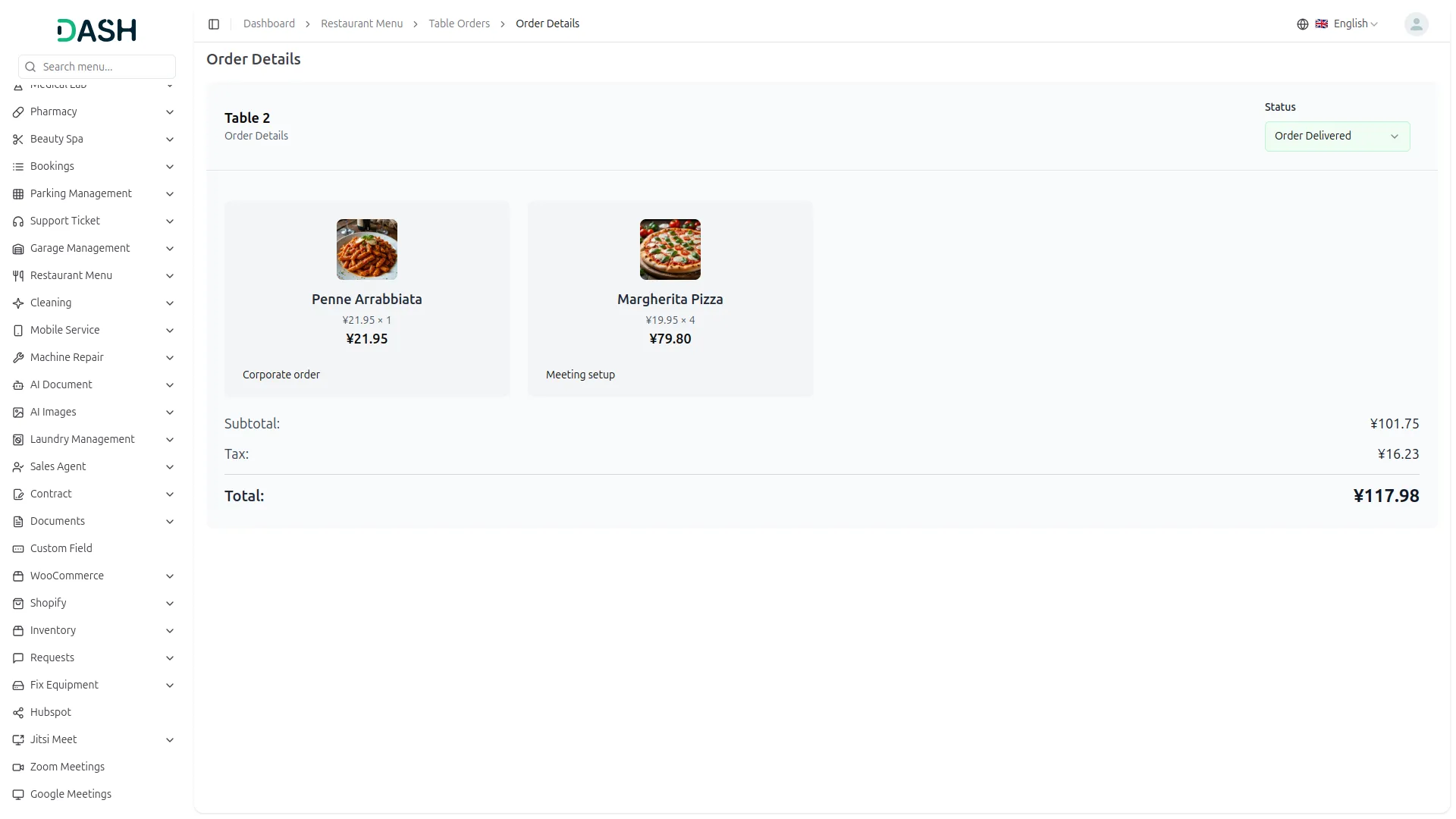Click the Support Ticket headset icon
Screen dimensions: 1456x819
[x=18, y=221]
